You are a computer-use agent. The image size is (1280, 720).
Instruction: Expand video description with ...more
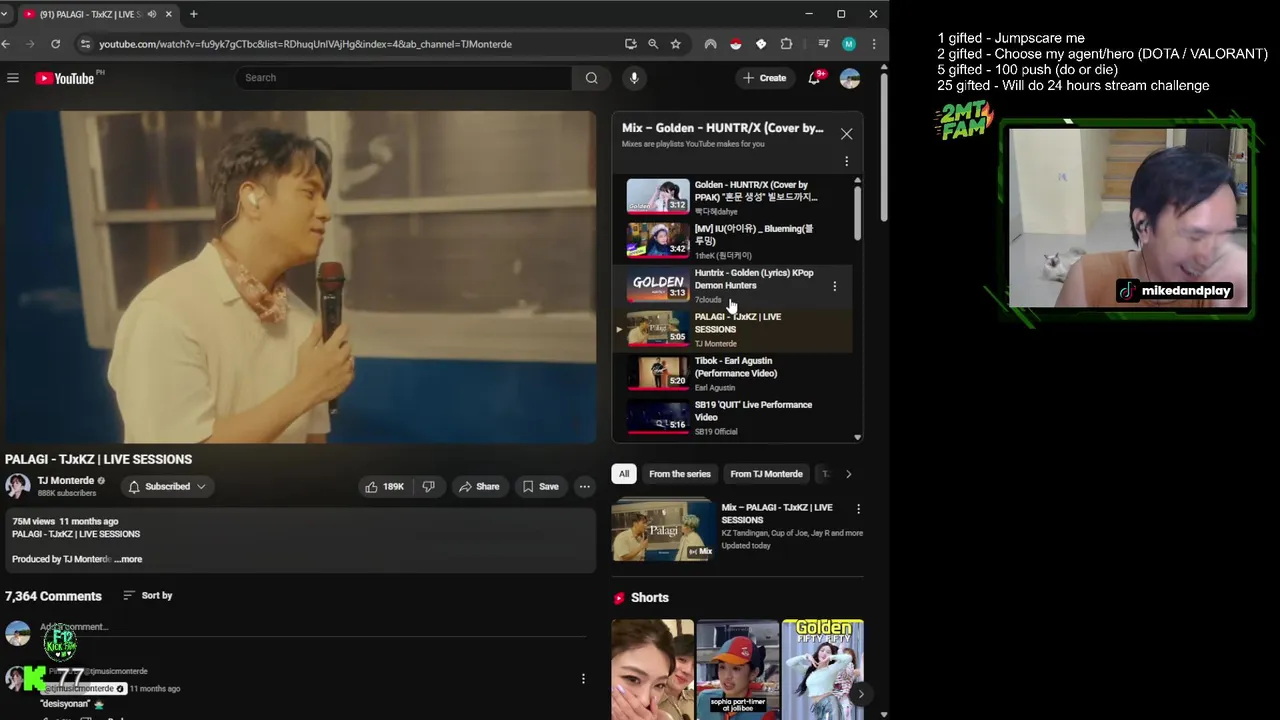128,559
